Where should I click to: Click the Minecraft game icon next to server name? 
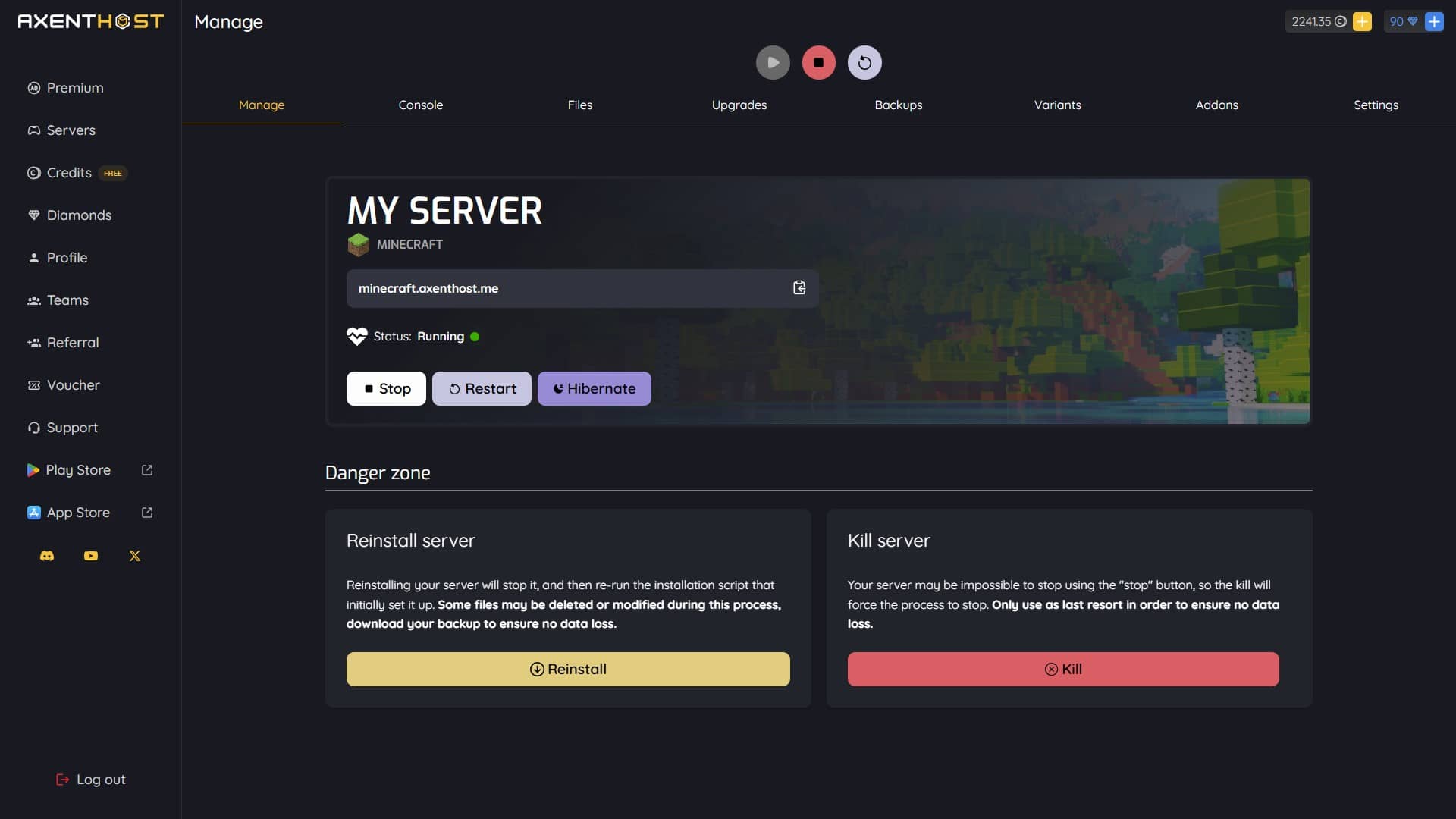[x=357, y=244]
